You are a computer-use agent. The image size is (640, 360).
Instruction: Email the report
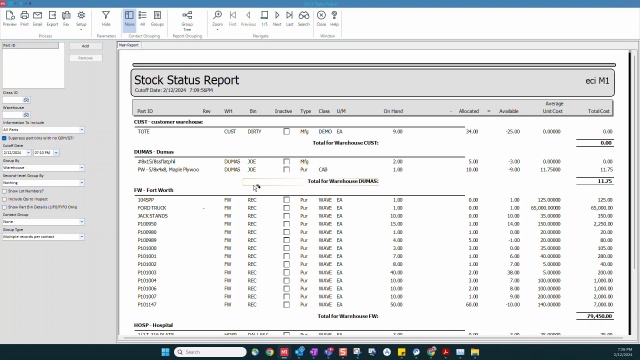point(38,18)
